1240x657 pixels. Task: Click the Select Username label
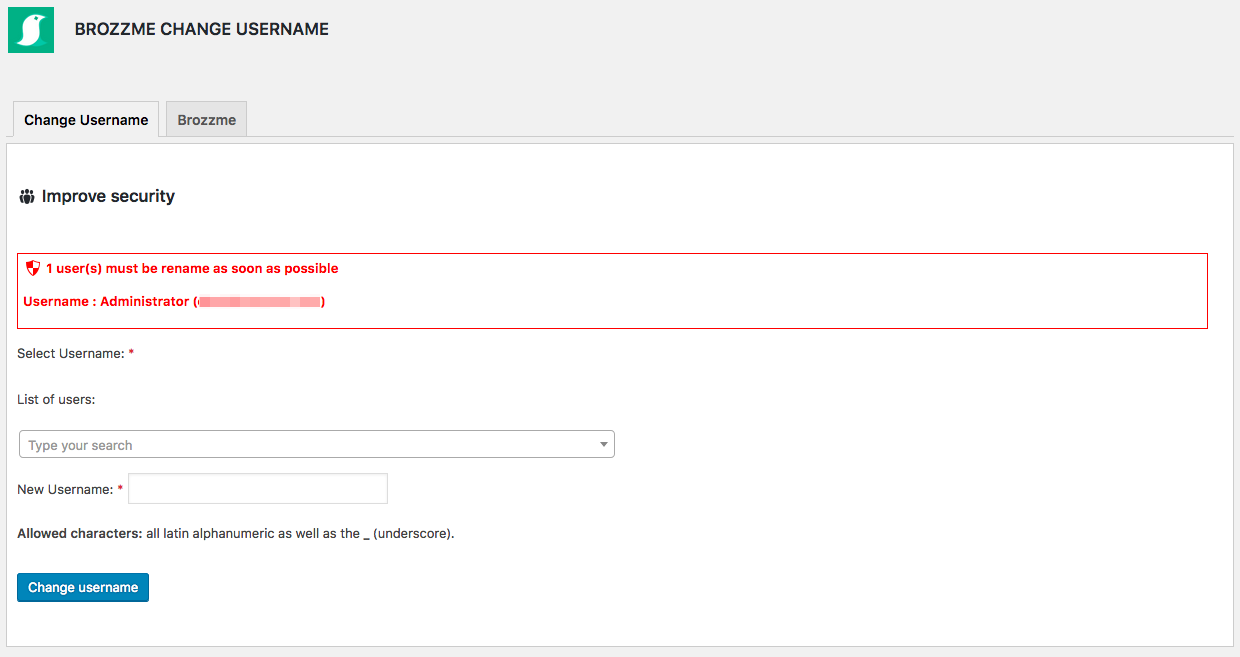pos(71,354)
